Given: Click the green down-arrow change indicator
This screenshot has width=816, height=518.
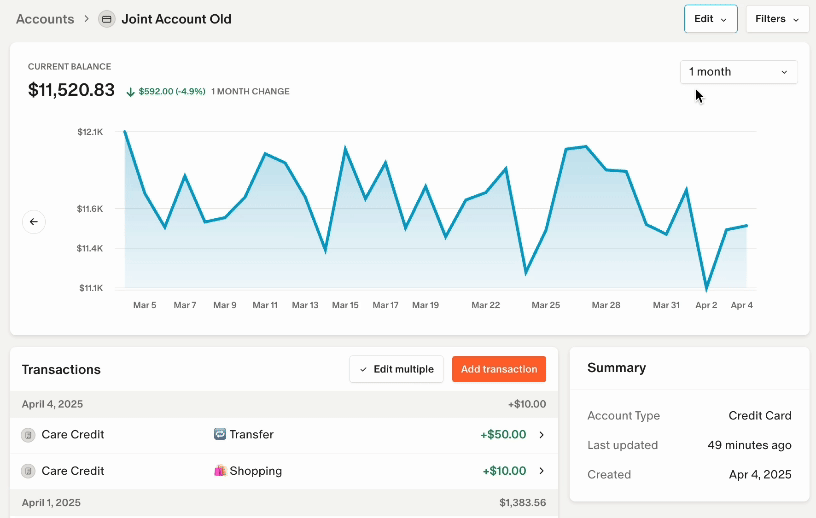Looking at the screenshot, I should (x=131, y=92).
